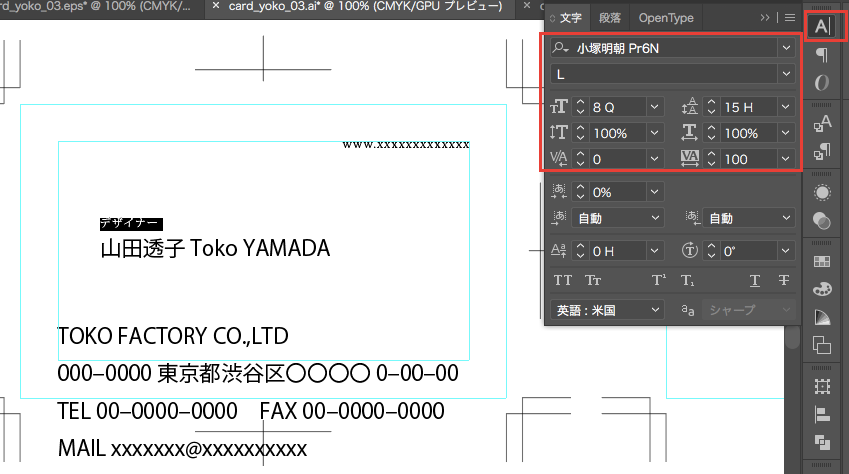Toggle Strikethrough text style

coord(784,281)
